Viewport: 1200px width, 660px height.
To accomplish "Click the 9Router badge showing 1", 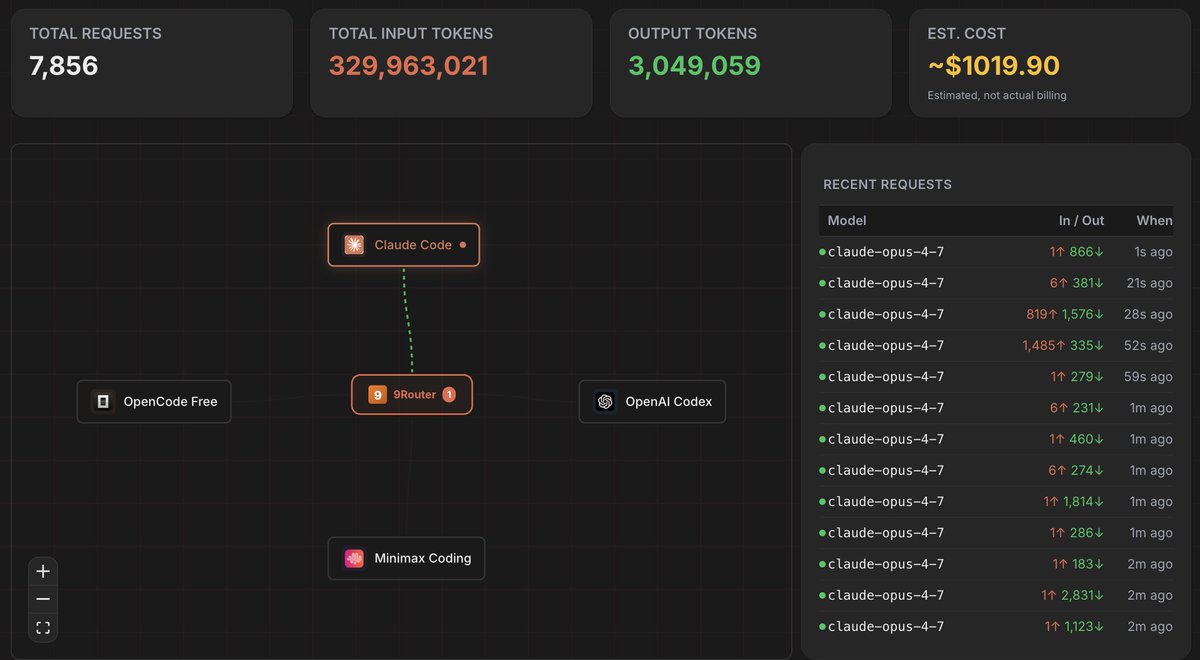I will coord(449,395).
